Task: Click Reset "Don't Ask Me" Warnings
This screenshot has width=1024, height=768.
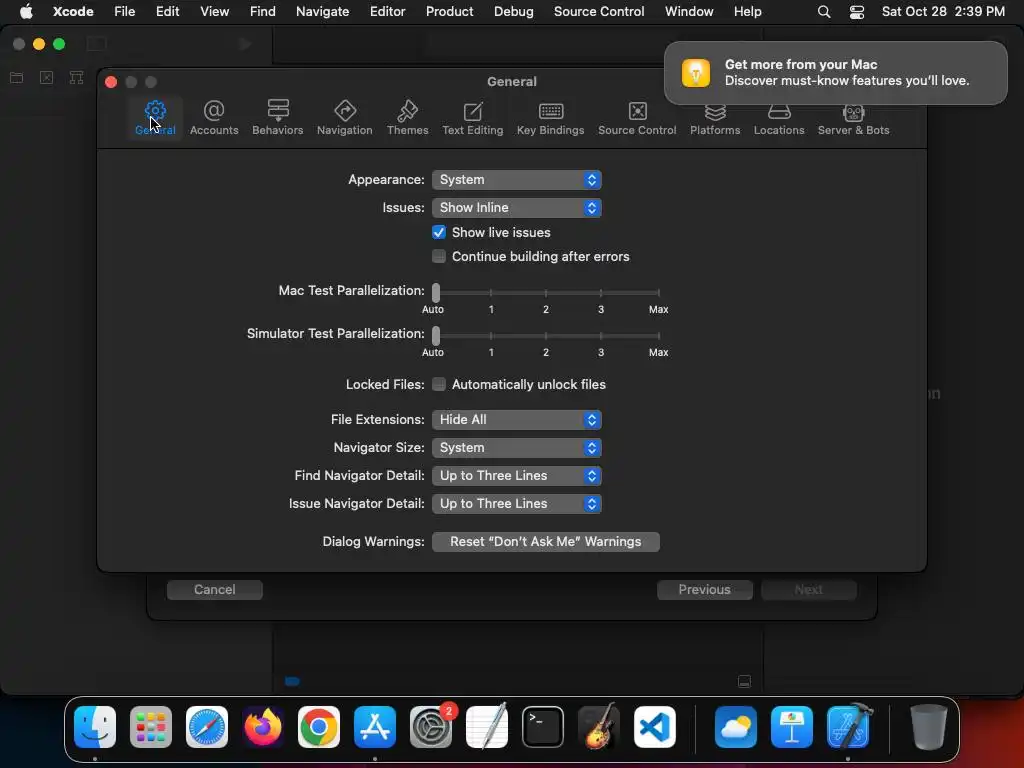Action: (546, 542)
